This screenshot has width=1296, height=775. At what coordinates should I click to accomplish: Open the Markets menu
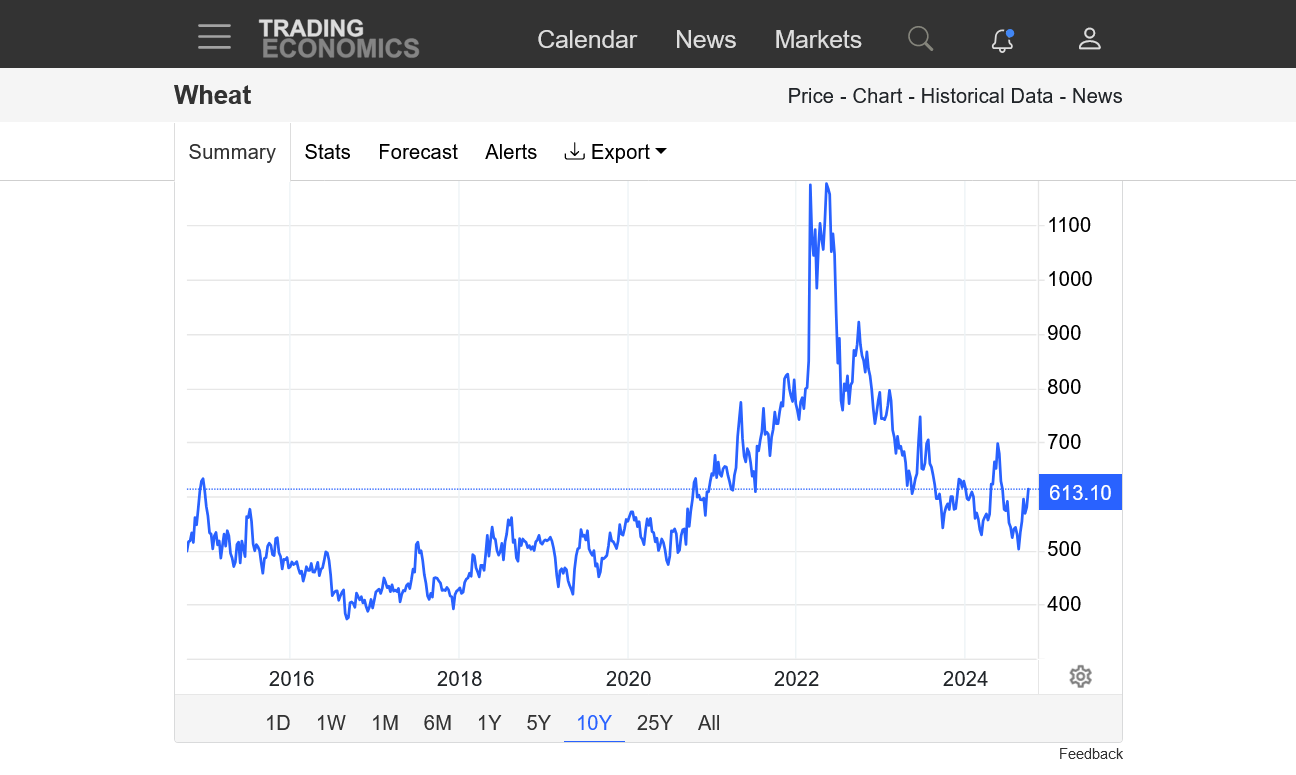pyautogui.click(x=818, y=39)
